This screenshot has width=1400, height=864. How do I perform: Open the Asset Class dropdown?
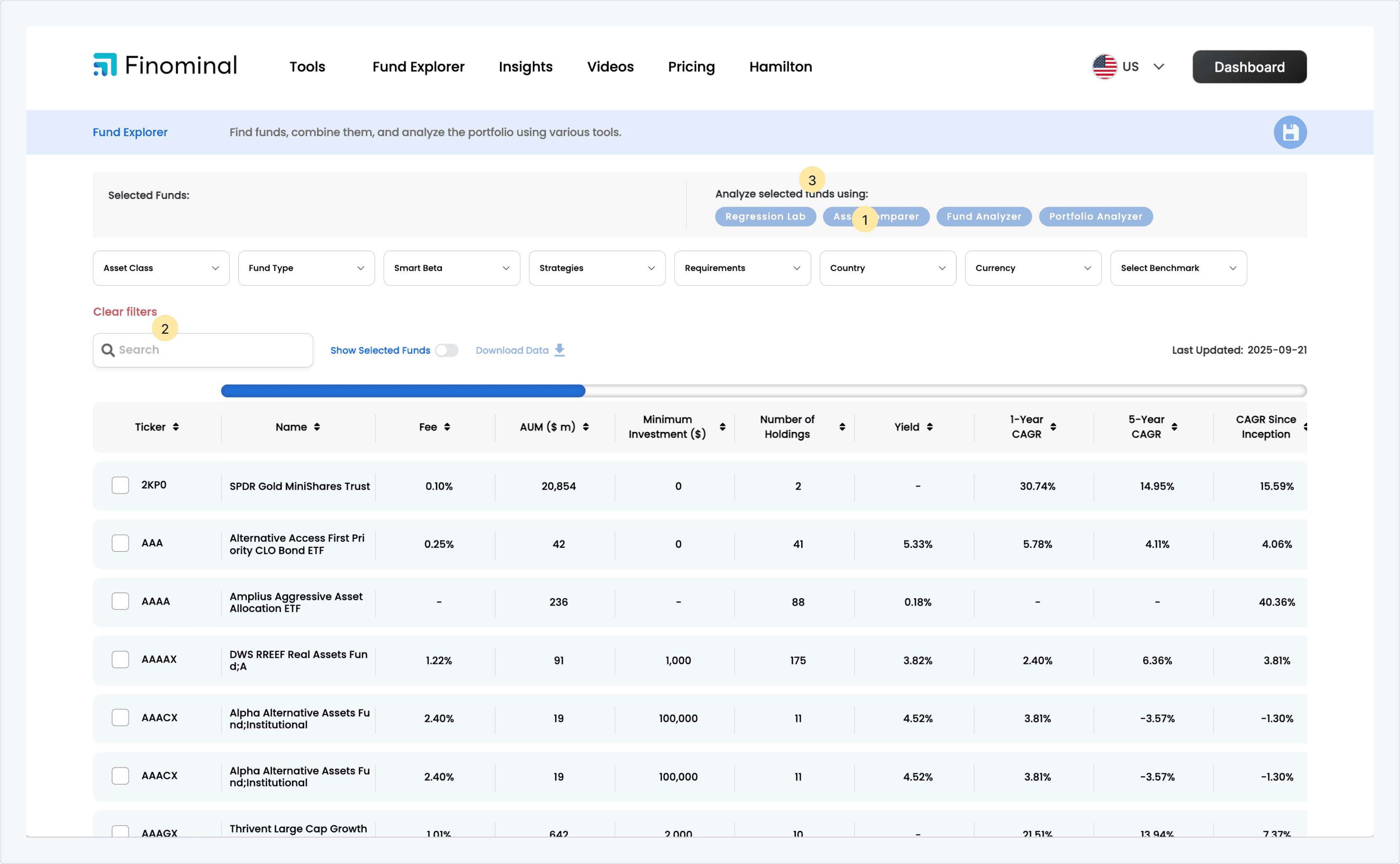click(161, 268)
